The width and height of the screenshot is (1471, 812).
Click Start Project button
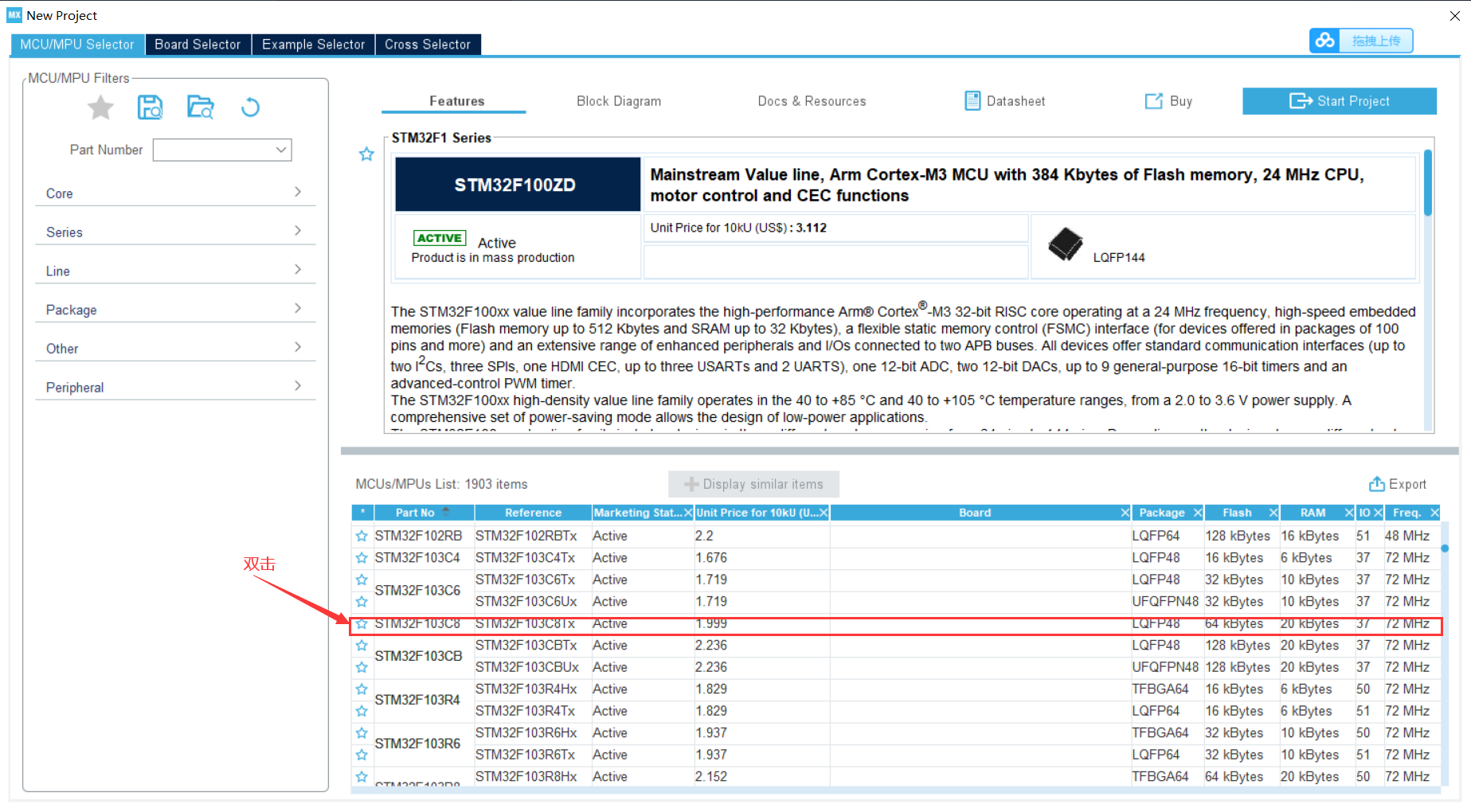(1340, 101)
